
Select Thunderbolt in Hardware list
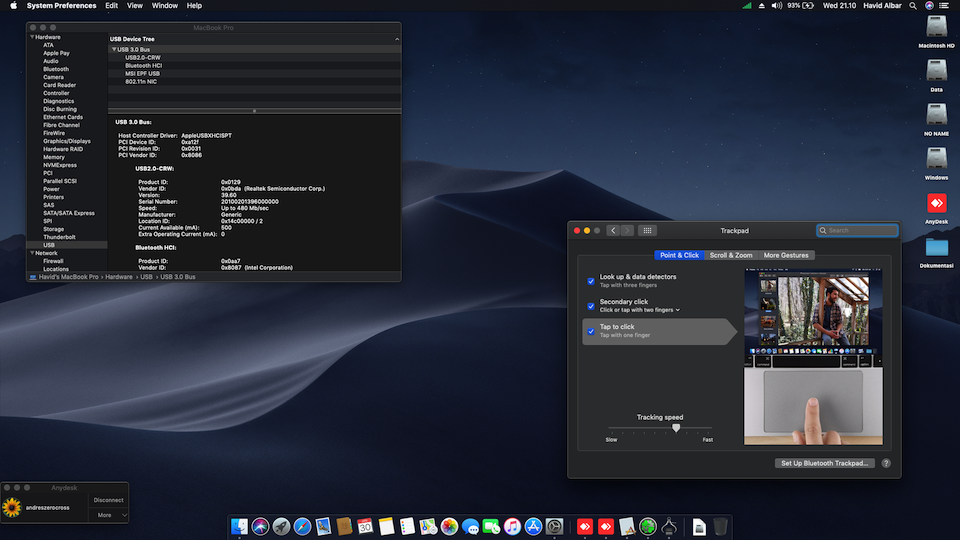59,237
